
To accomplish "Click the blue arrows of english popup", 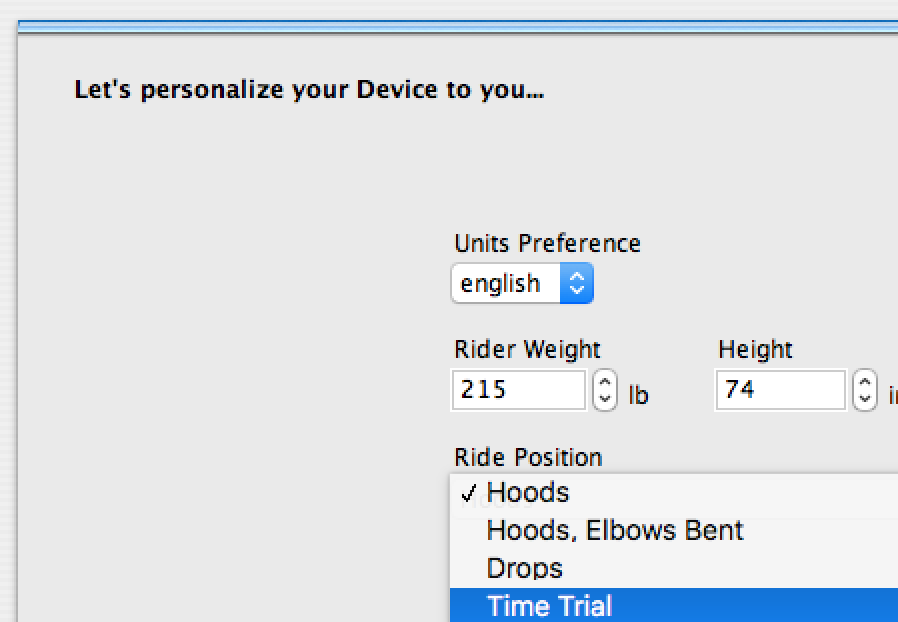I will pos(576,284).
